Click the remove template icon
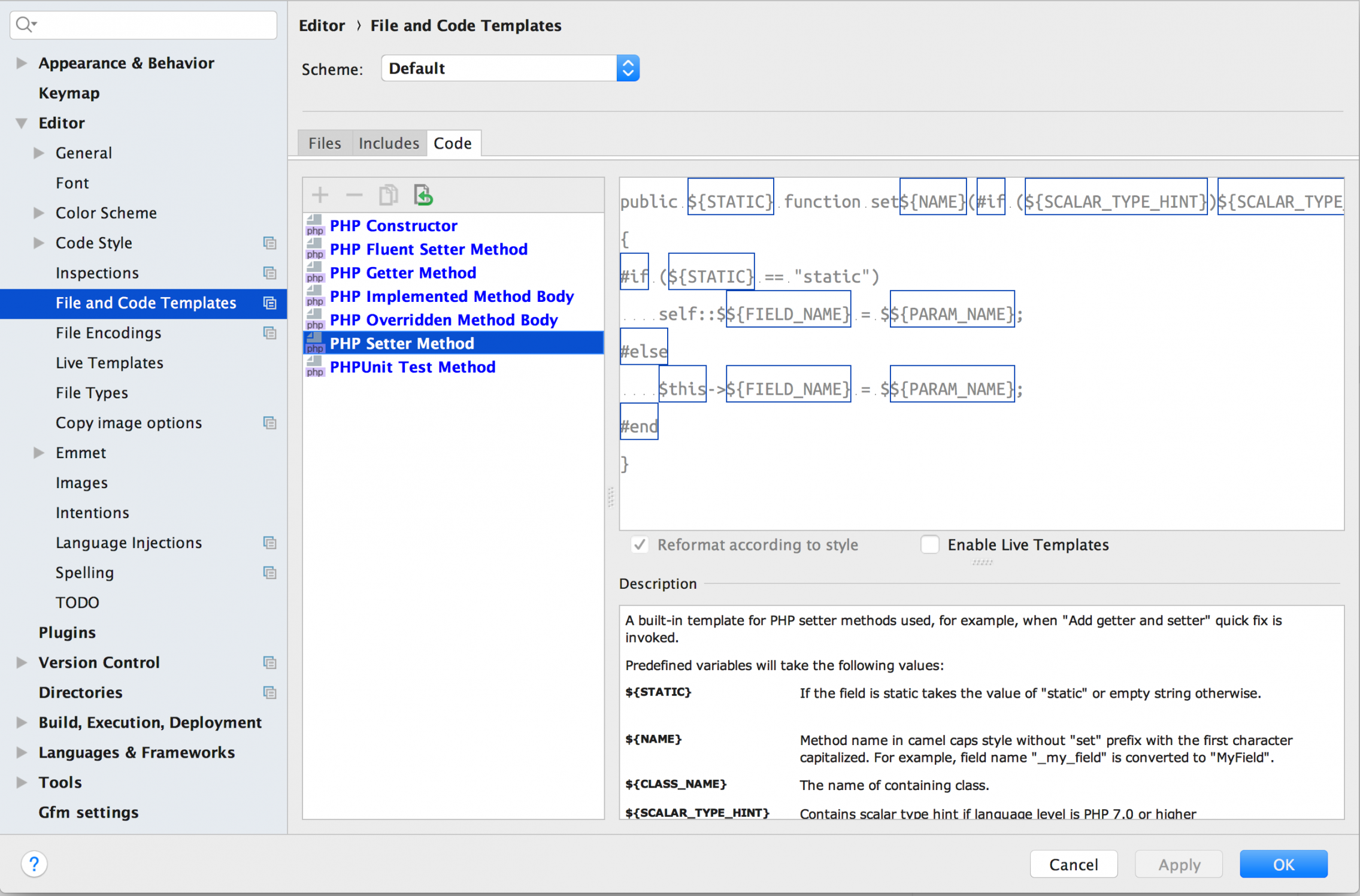 [x=353, y=195]
